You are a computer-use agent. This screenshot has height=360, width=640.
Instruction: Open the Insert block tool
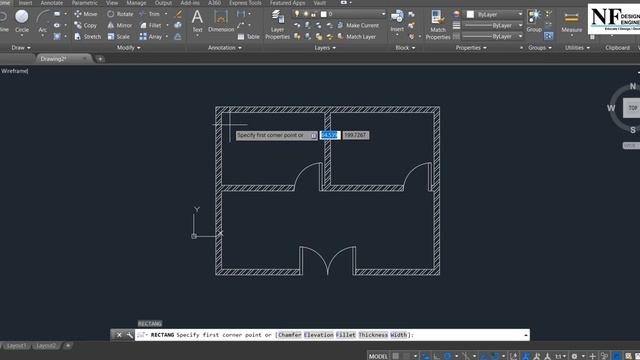[397, 21]
